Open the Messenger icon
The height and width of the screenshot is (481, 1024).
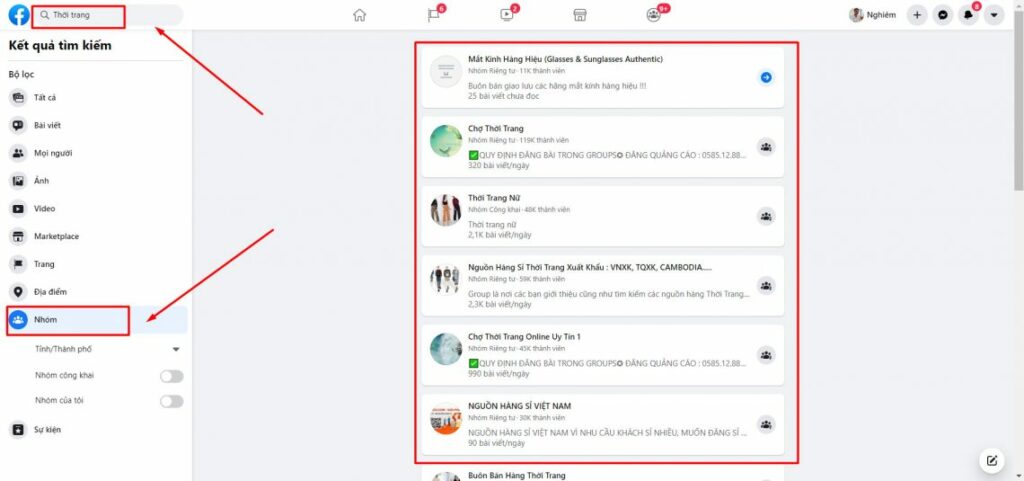pyautogui.click(x=943, y=15)
